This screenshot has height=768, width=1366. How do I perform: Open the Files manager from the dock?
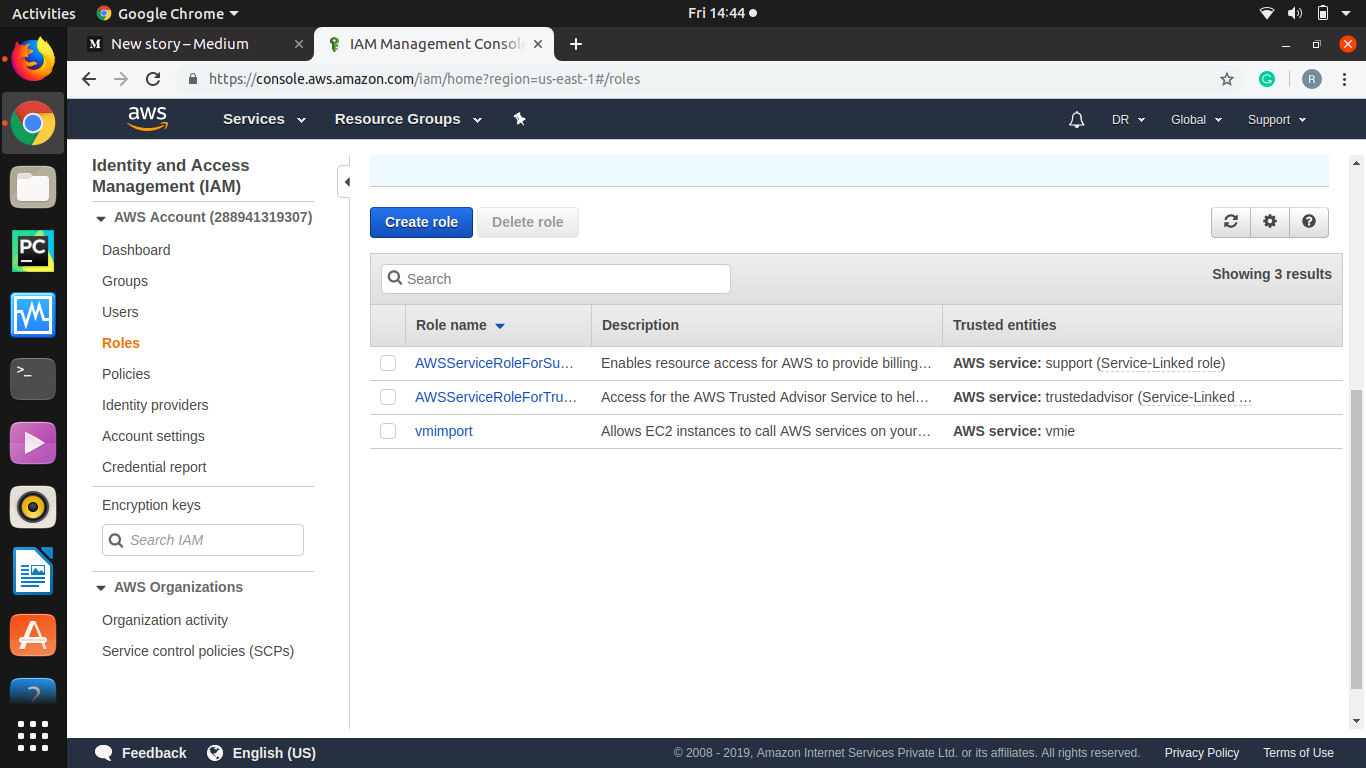tap(33, 187)
